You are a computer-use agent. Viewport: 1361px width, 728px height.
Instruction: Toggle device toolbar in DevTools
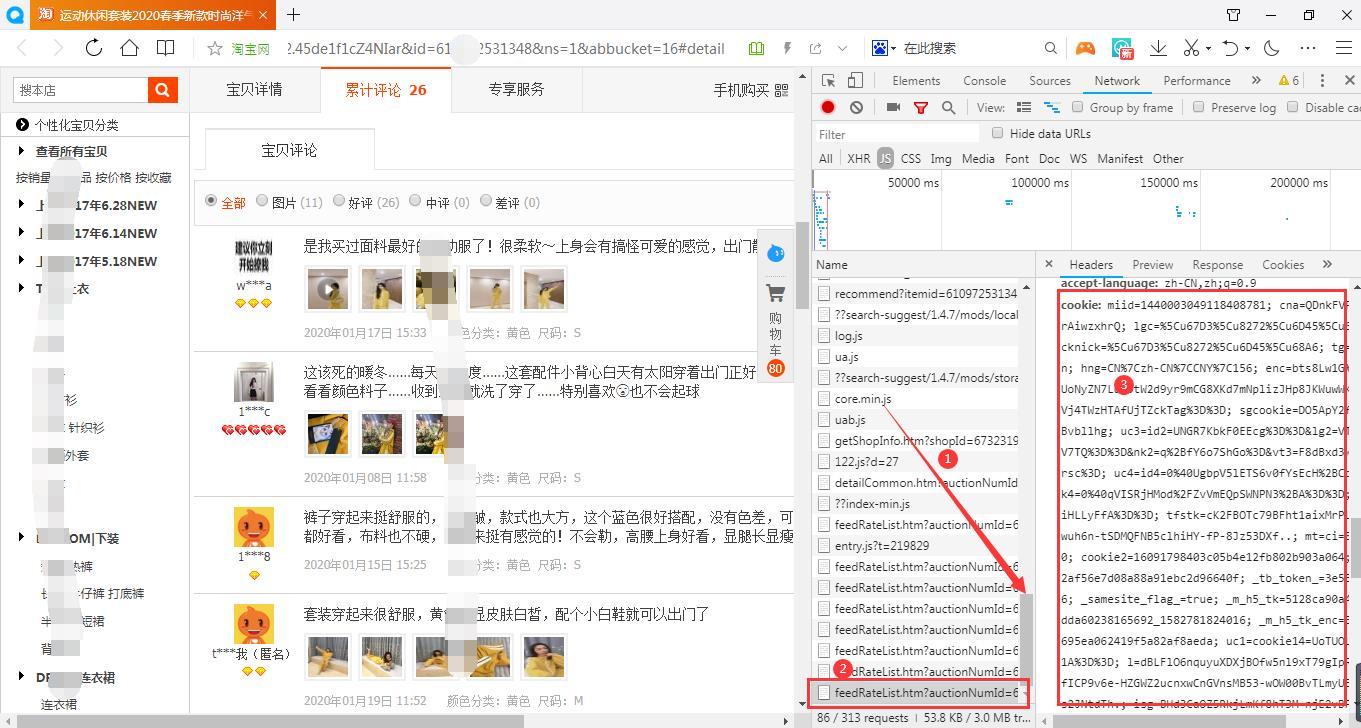855,81
